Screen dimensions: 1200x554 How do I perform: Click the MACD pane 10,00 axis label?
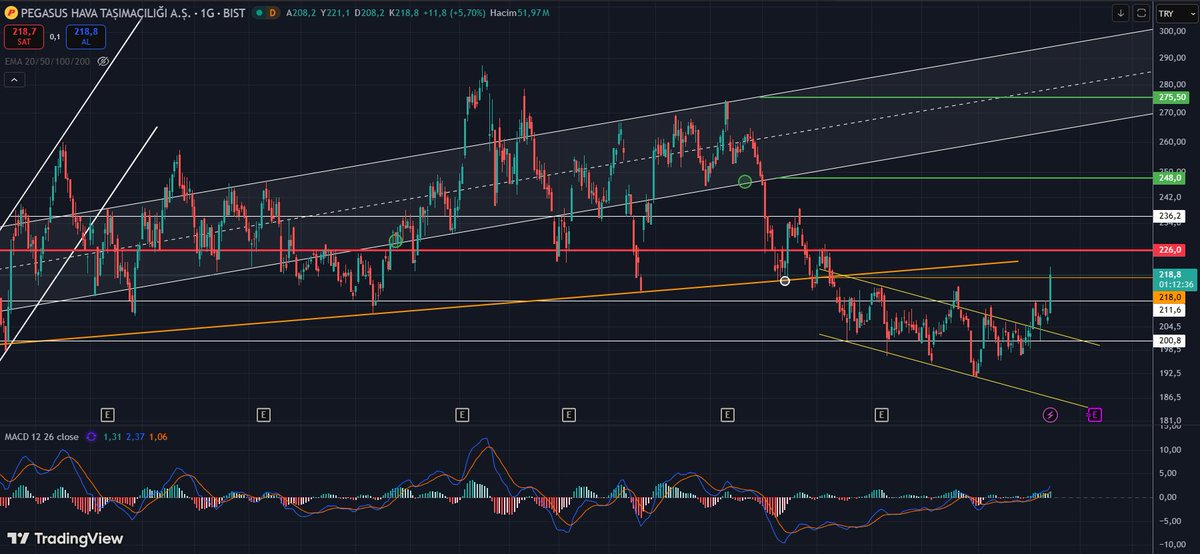tap(1171, 449)
